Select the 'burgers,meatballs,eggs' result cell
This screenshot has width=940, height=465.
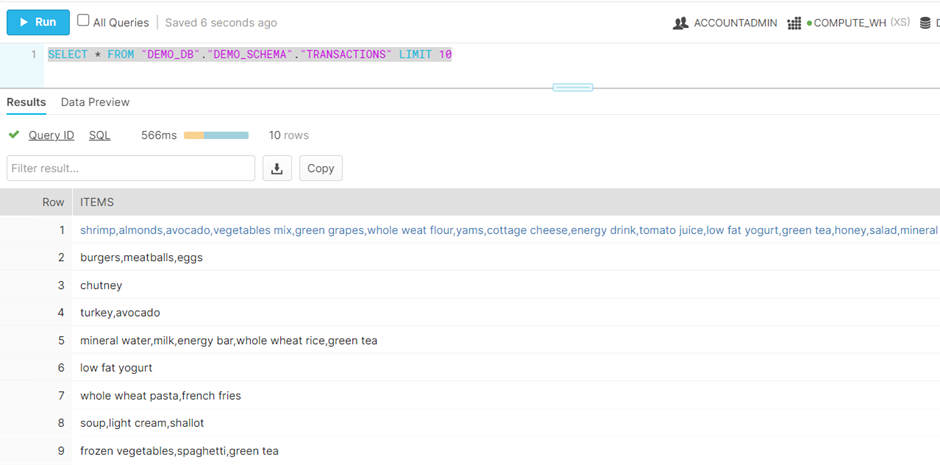[x=141, y=258]
